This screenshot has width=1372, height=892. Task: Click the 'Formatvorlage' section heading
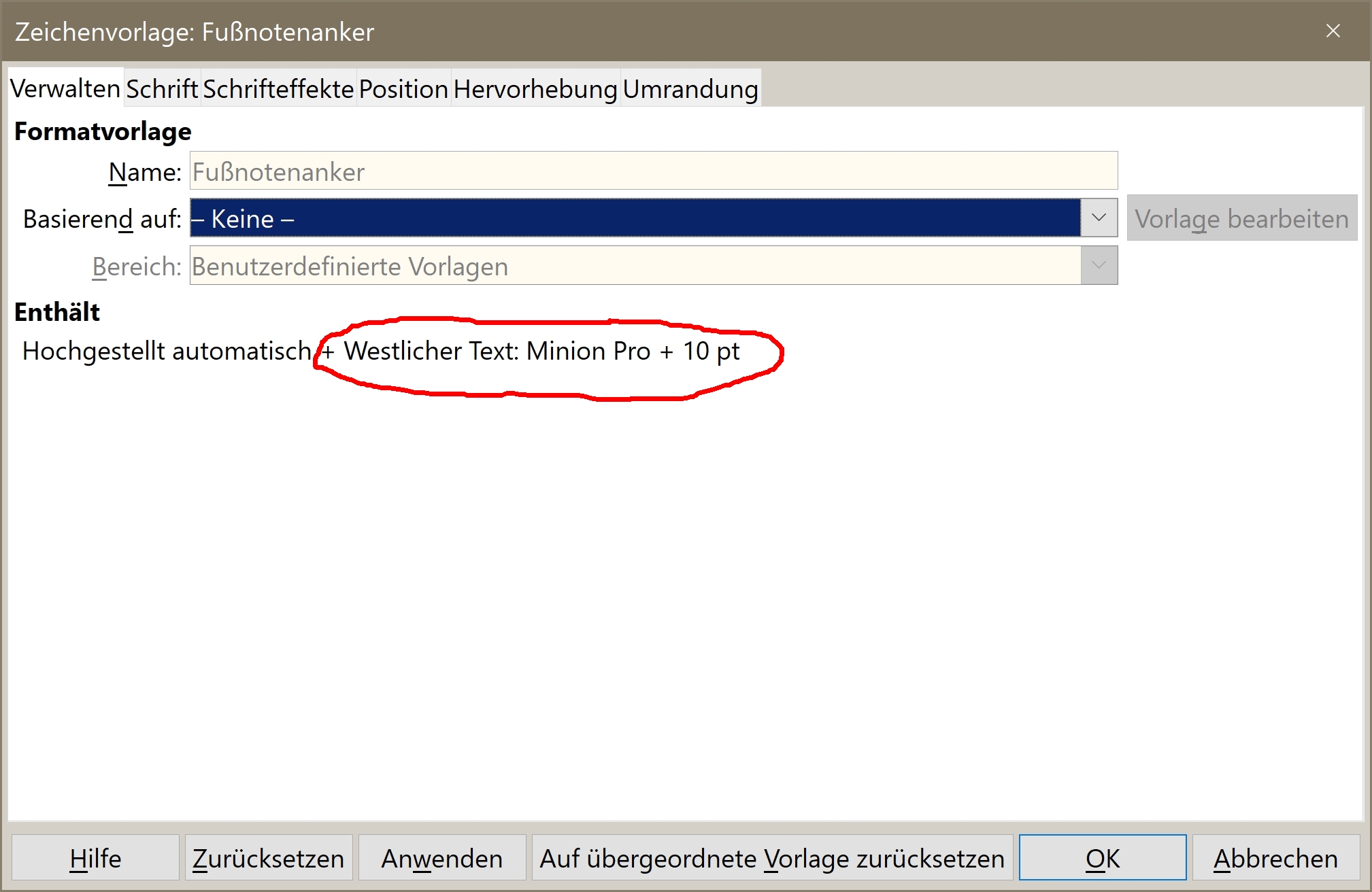tap(103, 131)
